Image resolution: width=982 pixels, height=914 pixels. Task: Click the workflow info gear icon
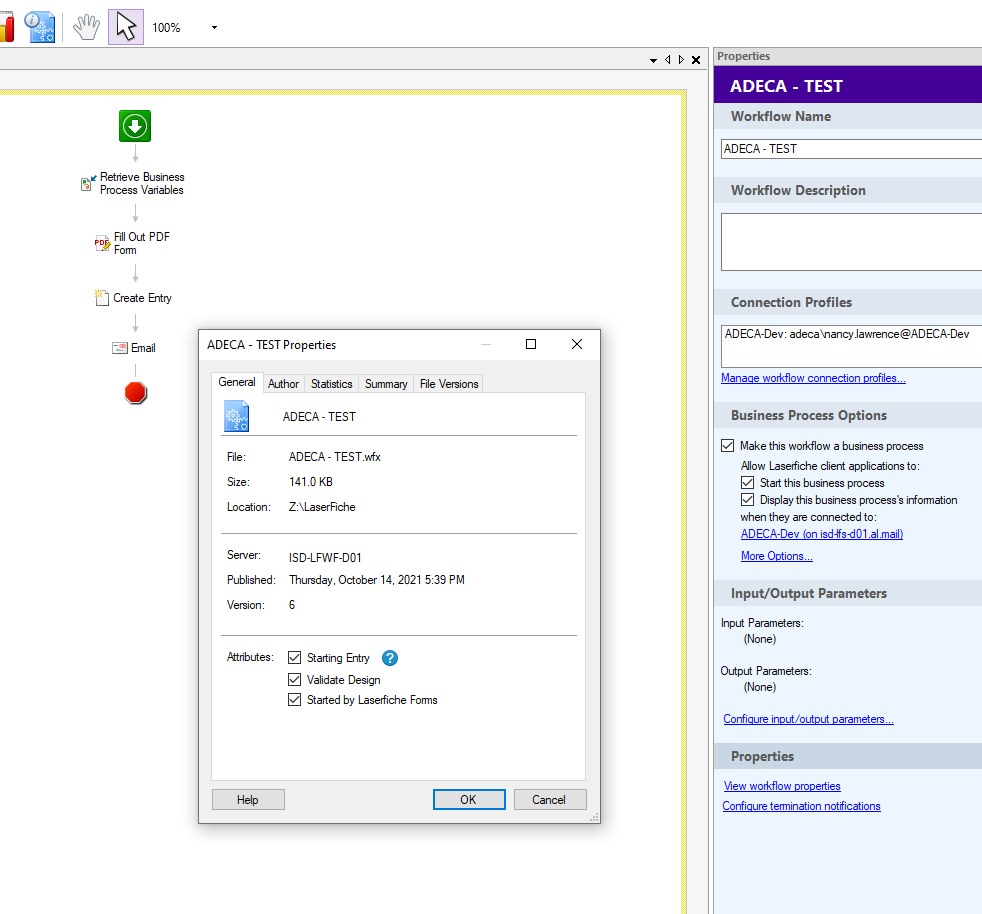pyautogui.click(x=40, y=27)
